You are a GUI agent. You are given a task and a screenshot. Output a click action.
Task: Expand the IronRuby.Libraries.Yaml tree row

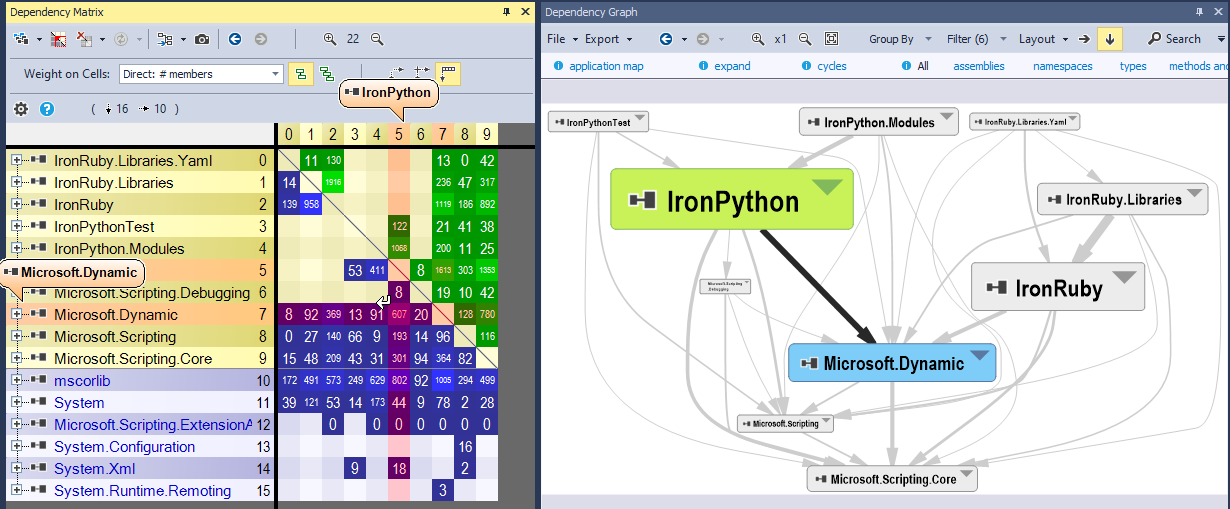[16, 160]
